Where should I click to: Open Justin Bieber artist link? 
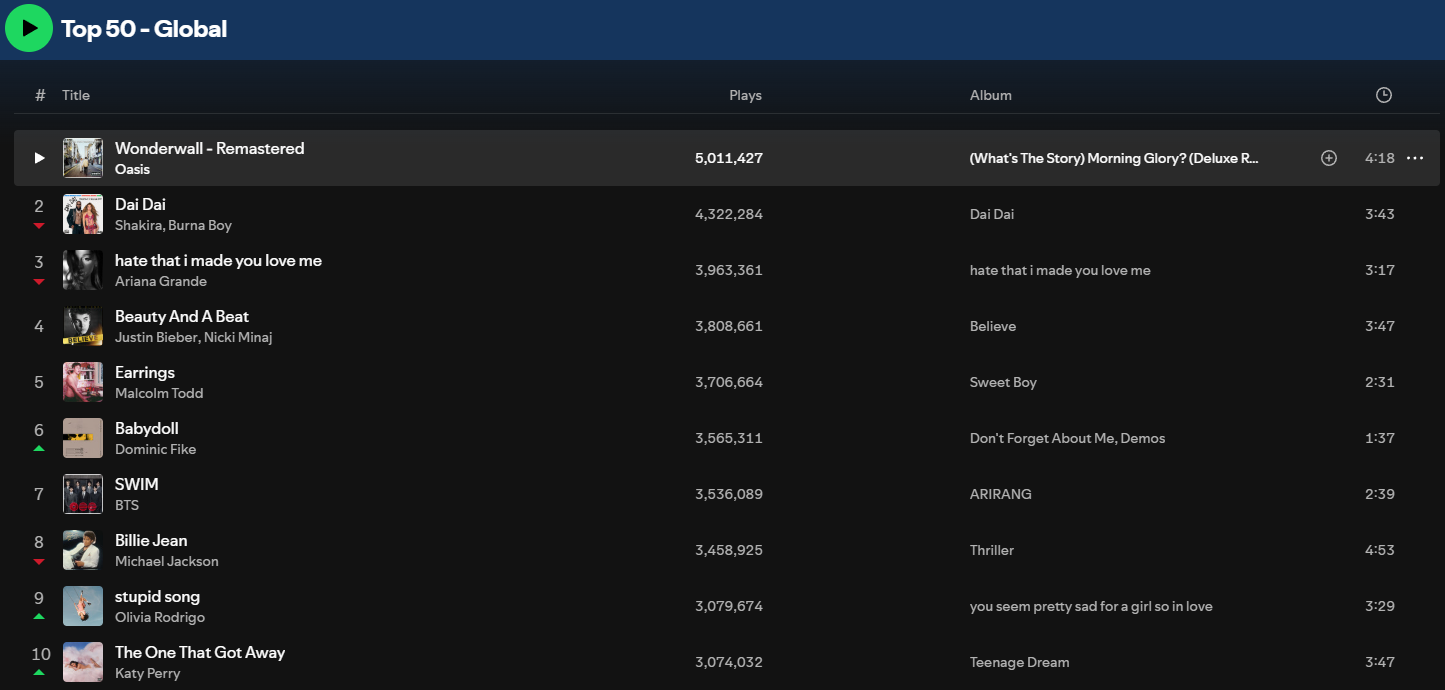tap(156, 337)
